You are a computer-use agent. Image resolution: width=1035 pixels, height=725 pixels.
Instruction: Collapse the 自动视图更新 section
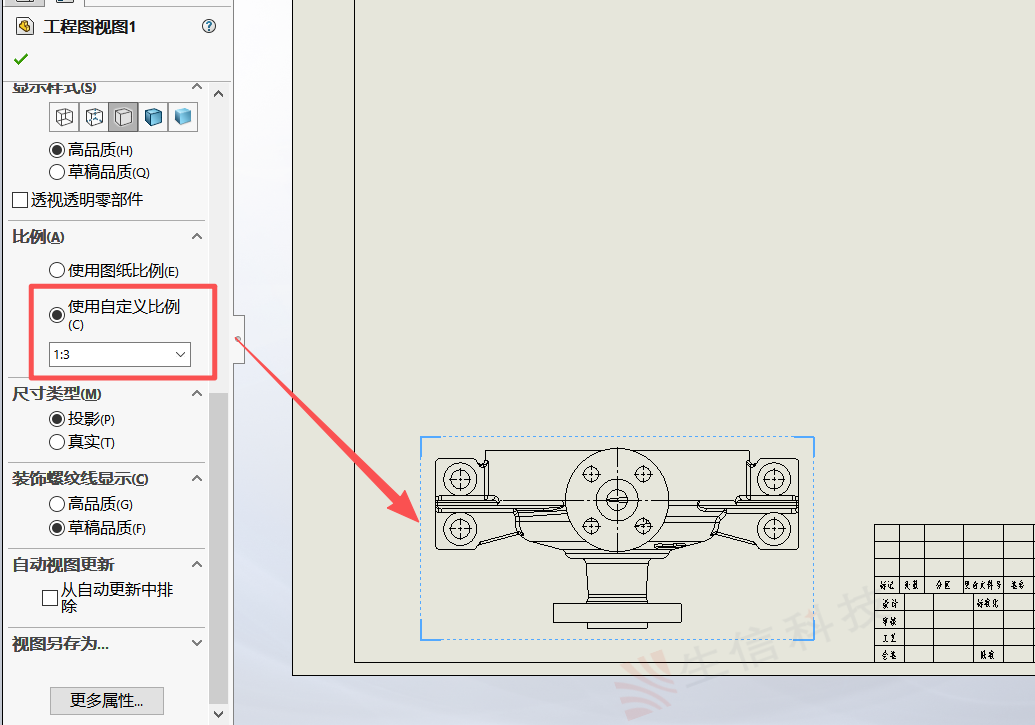click(197, 564)
